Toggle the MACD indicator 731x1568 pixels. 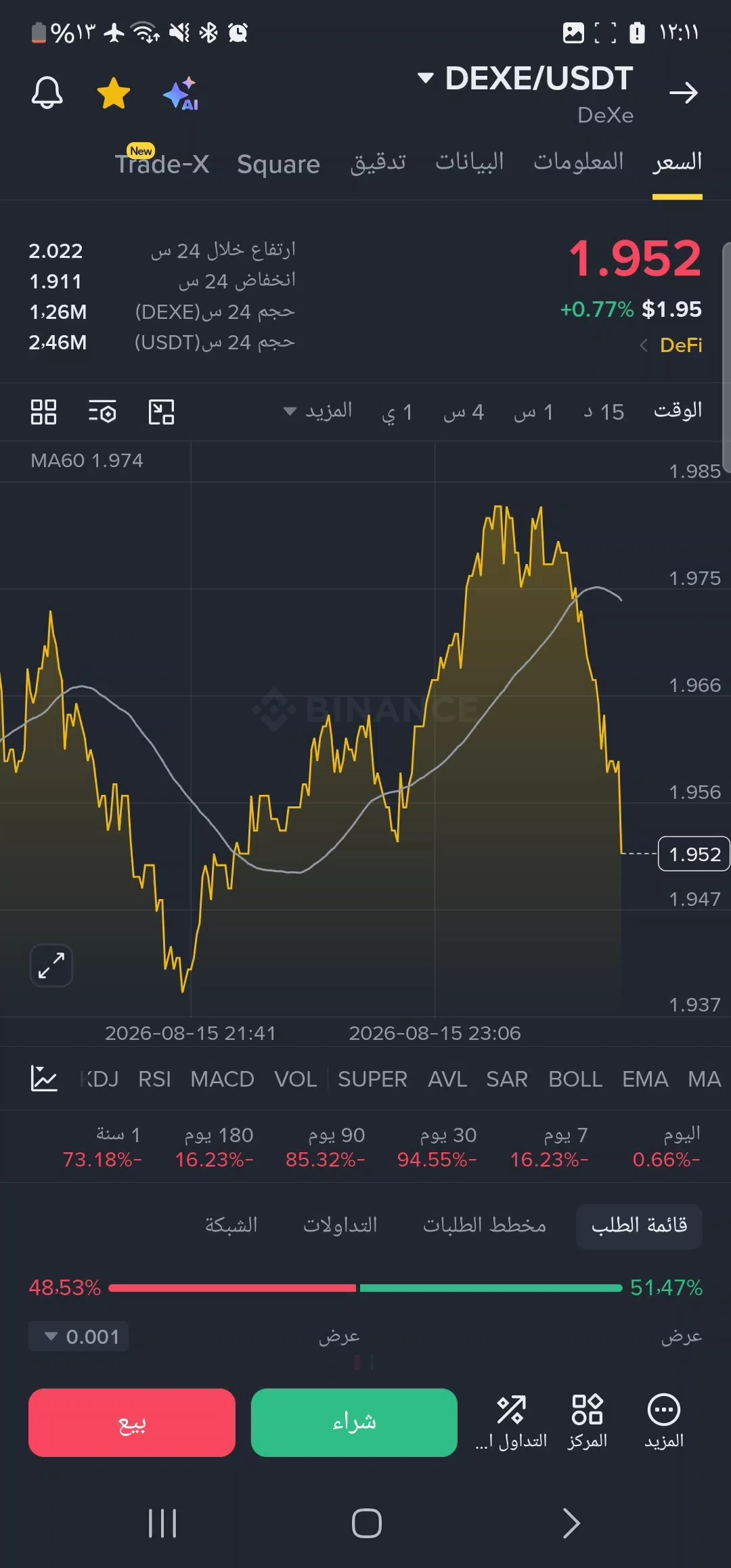pos(222,1079)
